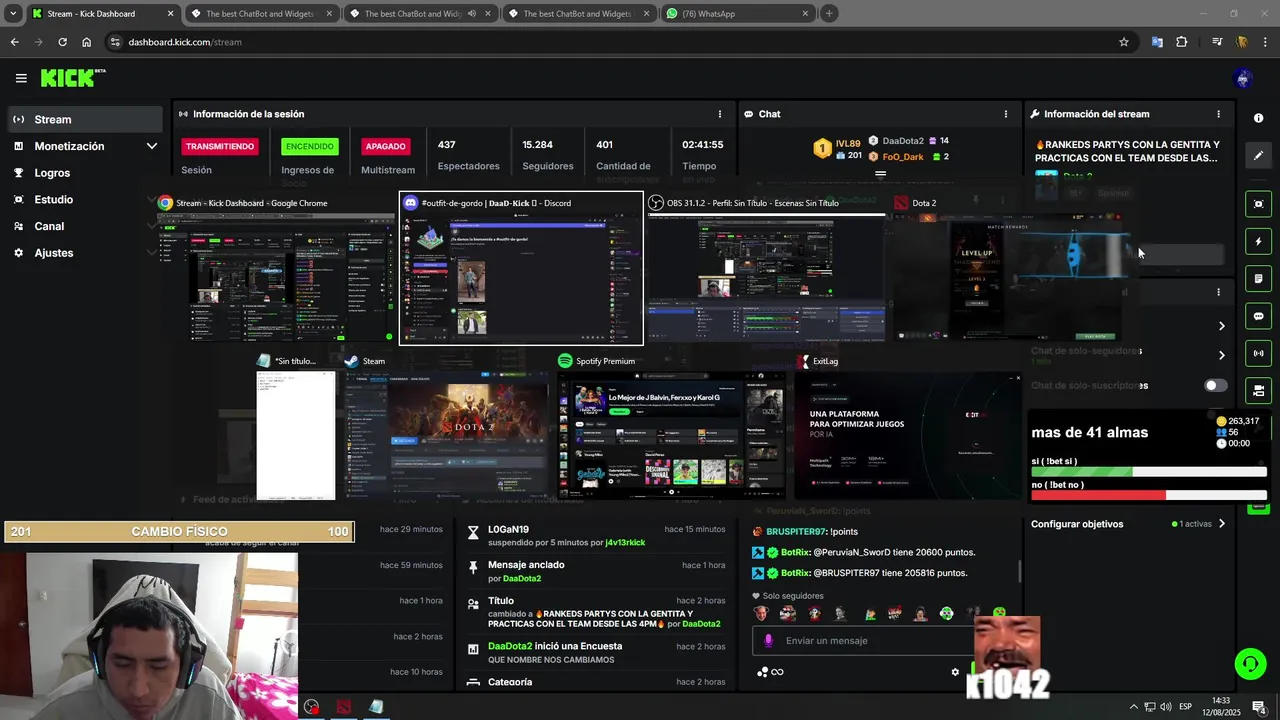Open the Chrome extensions puzzle icon
Image resolution: width=1280 pixels, height=720 pixels.
[x=1182, y=42]
